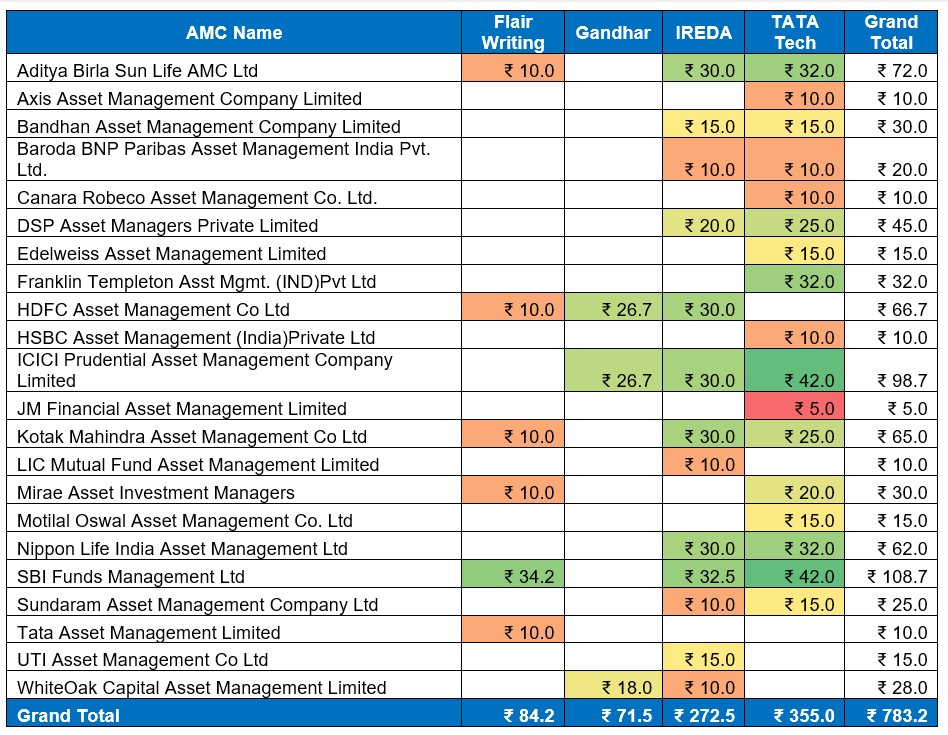The width and height of the screenshot is (948, 735).
Task: Select Bandhan Asset Management Company Limited
Action: pyautogui.click(x=209, y=126)
